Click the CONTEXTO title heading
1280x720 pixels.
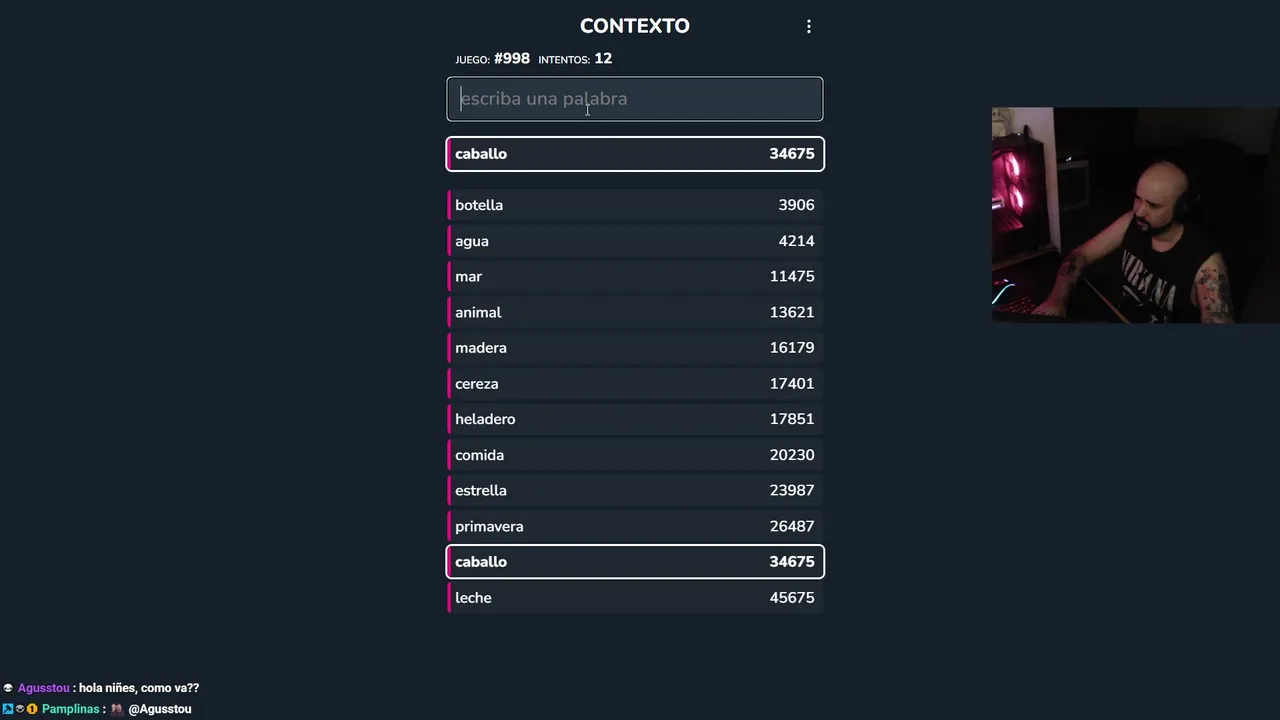635,26
